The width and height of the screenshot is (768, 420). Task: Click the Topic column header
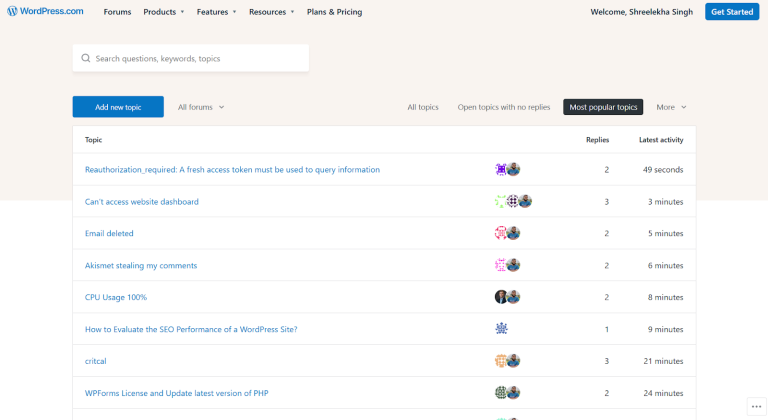tap(93, 140)
